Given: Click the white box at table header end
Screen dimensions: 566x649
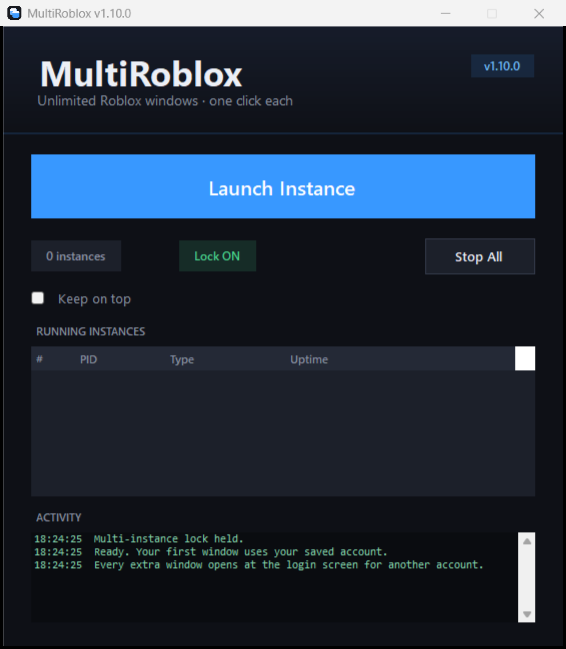Looking at the screenshot, I should (x=525, y=358).
